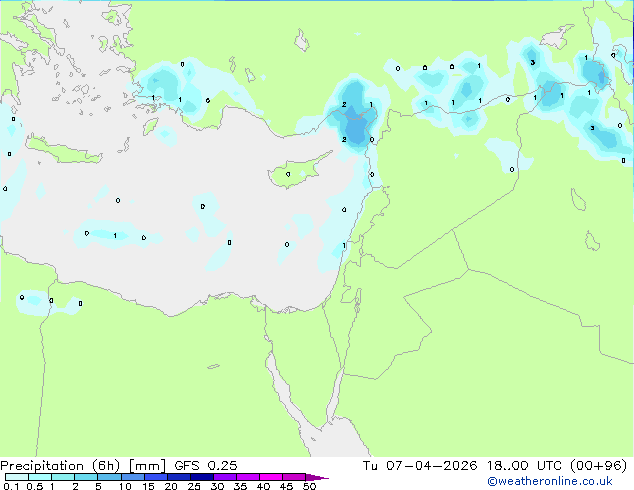Click the '18..00 UTC' time text
Viewport: 634px width, 490px height.
[524, 466]
